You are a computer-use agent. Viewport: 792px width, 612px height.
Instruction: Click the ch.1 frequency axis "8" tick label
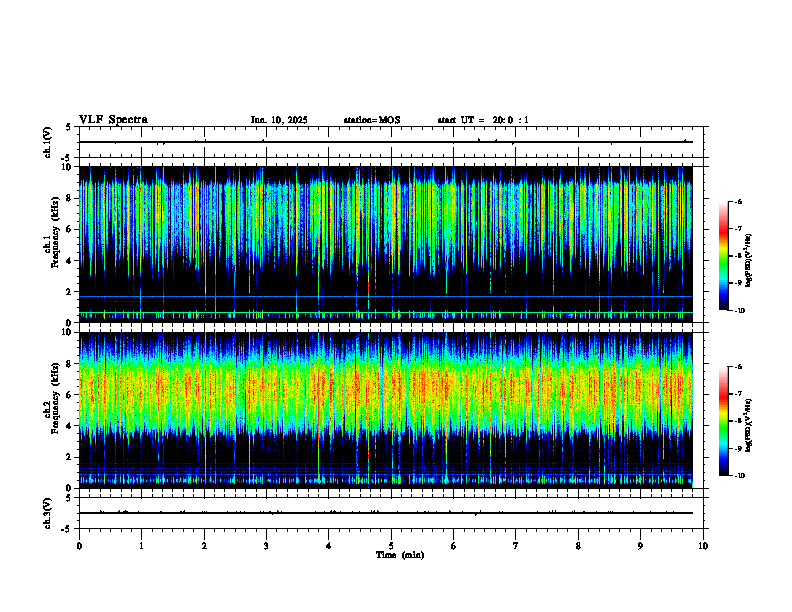(70, 198)
